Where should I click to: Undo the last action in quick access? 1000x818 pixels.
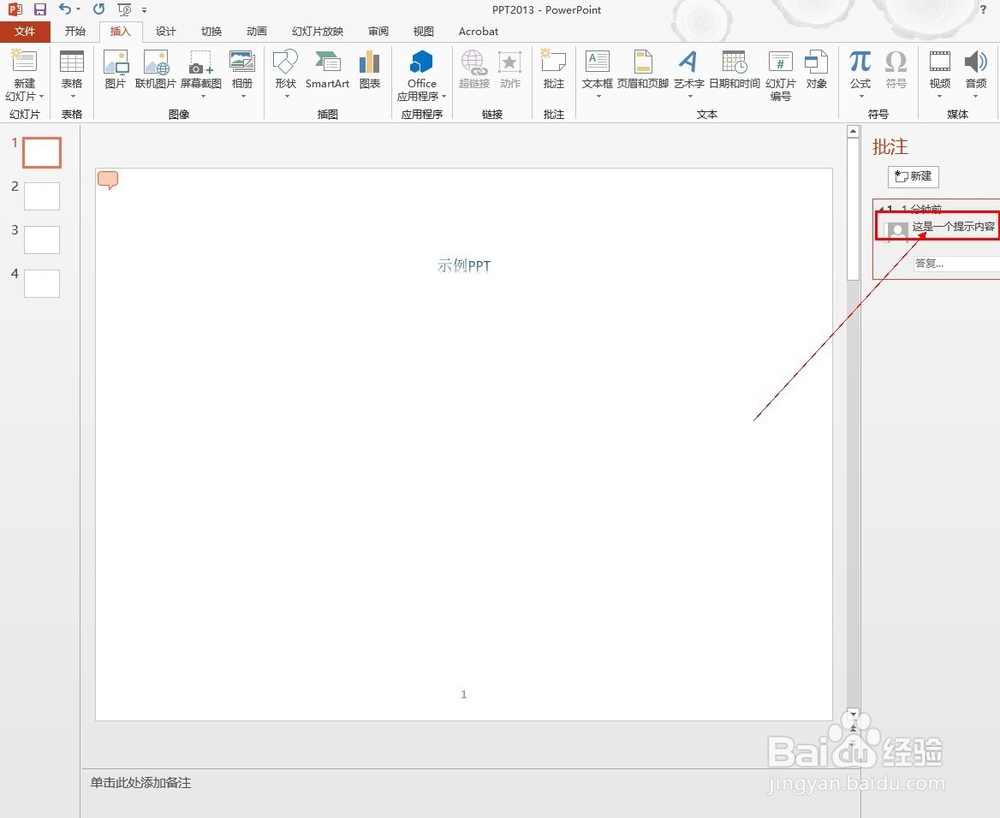tap(64, 10)
